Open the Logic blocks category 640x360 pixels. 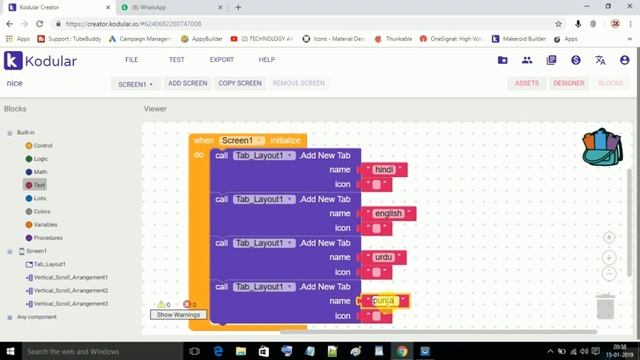(x=37, y=159)
